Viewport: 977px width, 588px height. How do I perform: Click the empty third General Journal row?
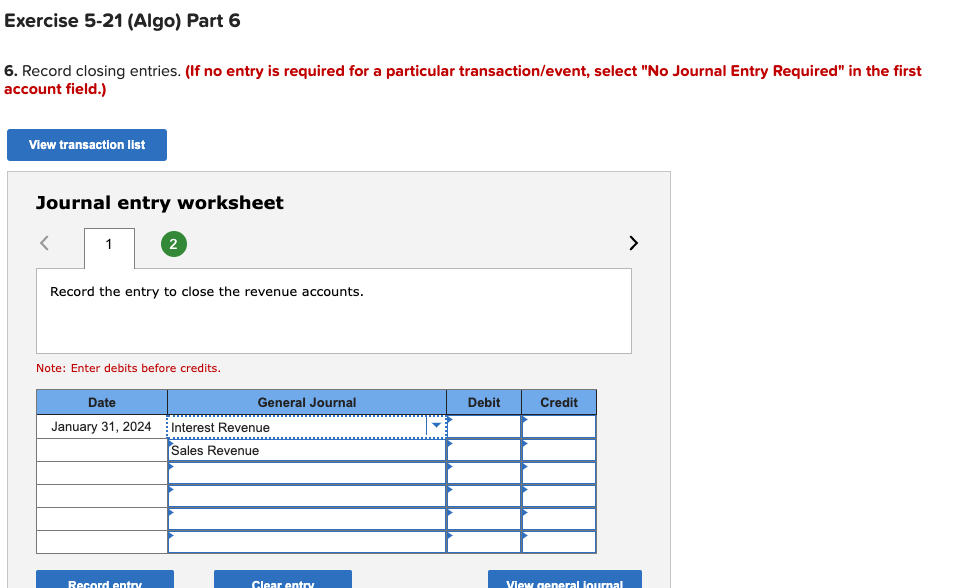(x=300, y=473)
